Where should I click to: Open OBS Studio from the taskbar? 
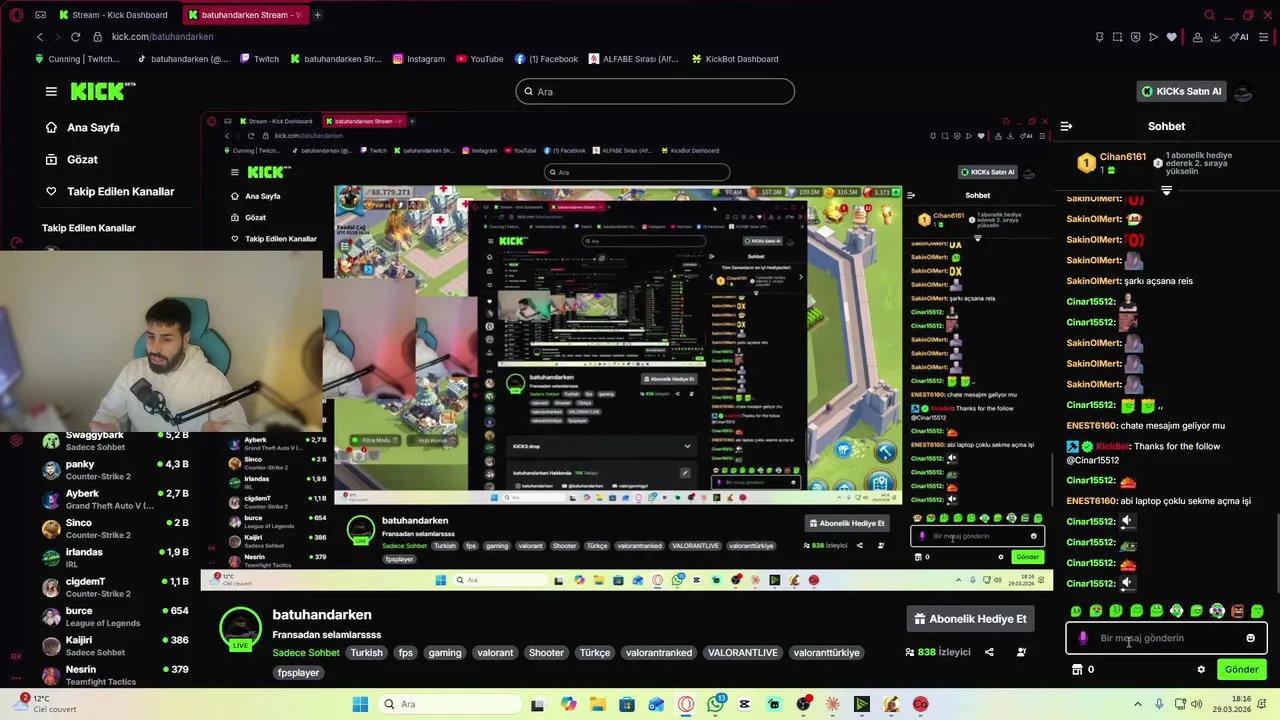click(x=803, y=704)
